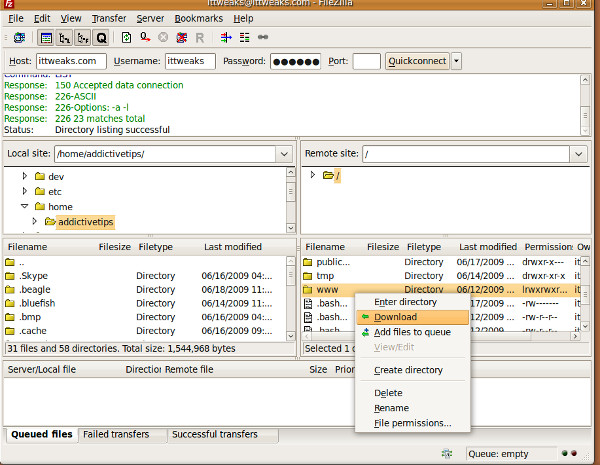
Task: Click the queue status bar icon
Action: coord(447,454)
